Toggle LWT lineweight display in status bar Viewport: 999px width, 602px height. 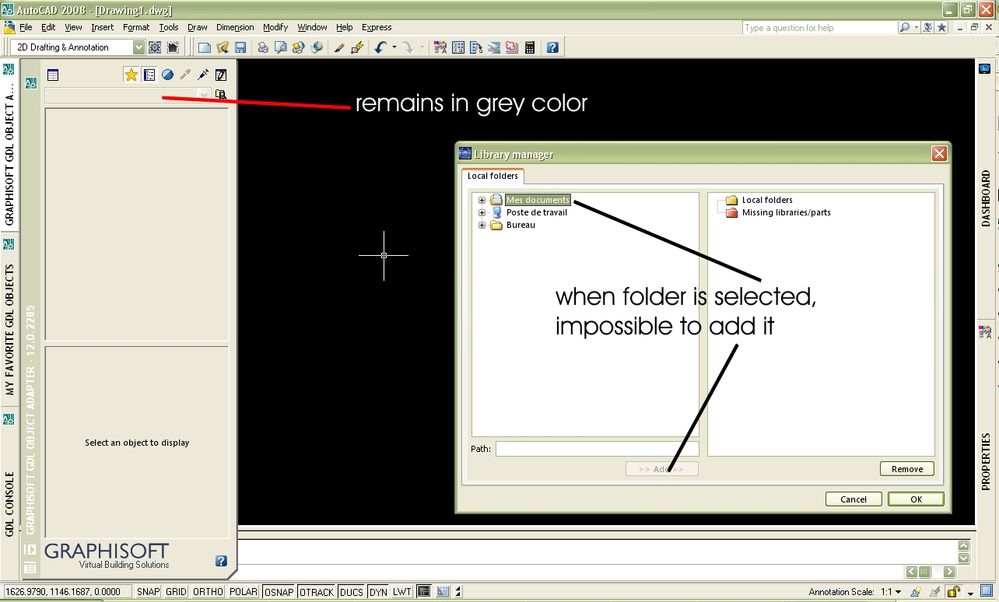(x=402, y=592)
